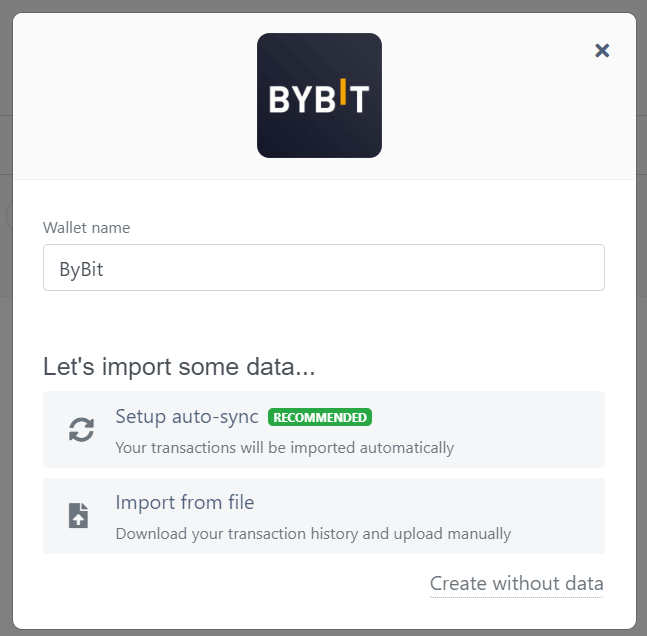Click the light gray dialog header area
This screenshot has width=647, height=636.
[x=140, y=100]
